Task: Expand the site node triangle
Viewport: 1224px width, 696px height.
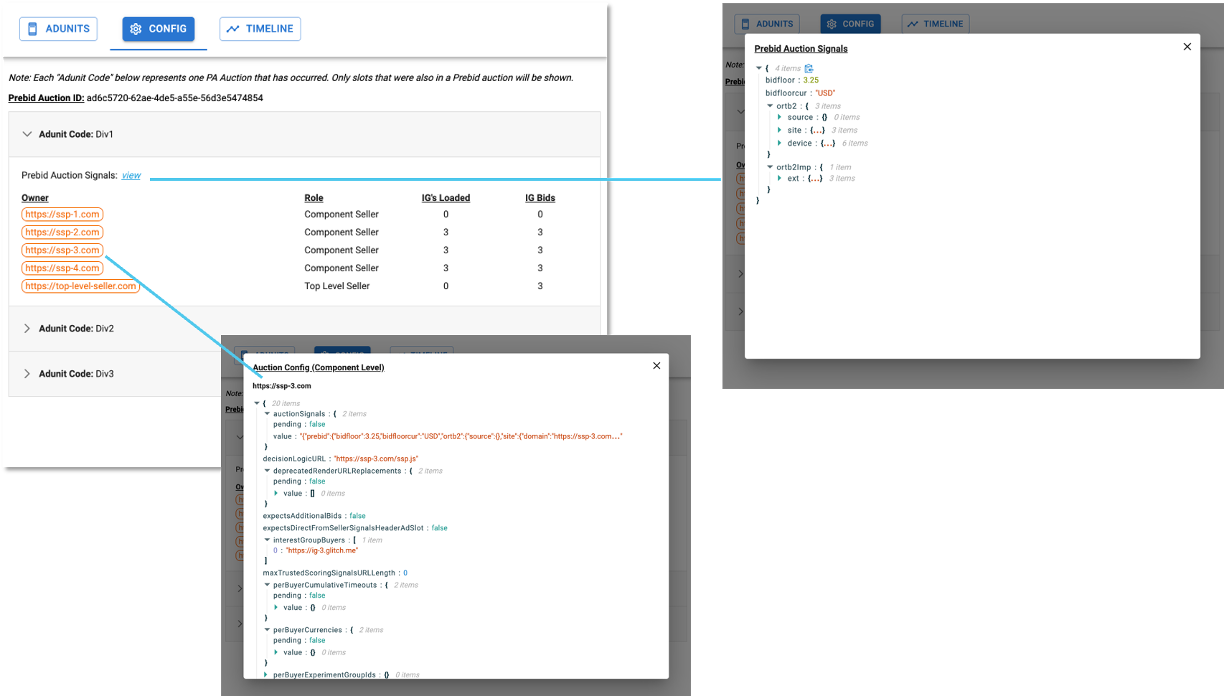Action: [780, 130]
